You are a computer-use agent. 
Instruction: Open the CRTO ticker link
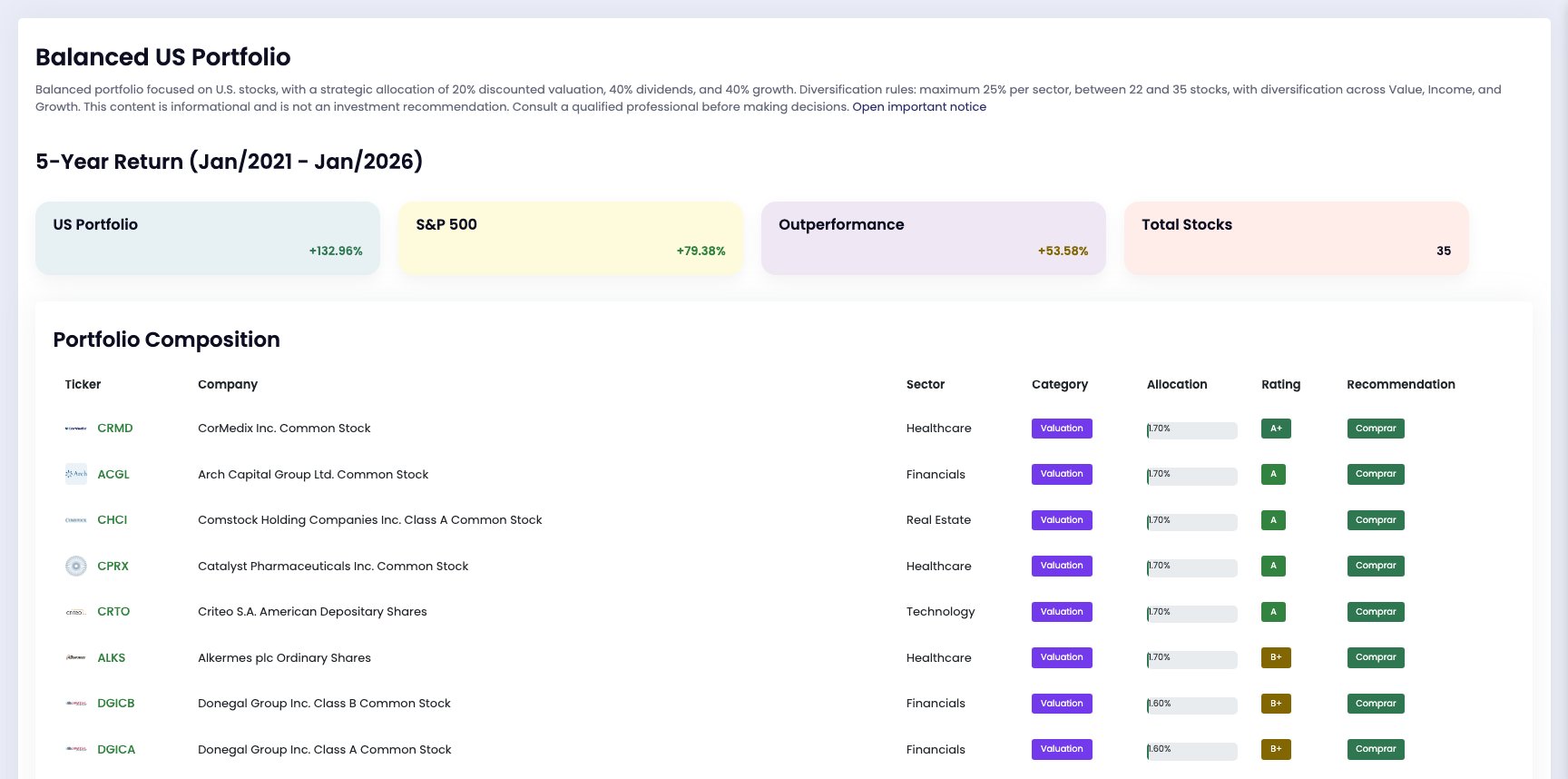click(x=113, y=612)
